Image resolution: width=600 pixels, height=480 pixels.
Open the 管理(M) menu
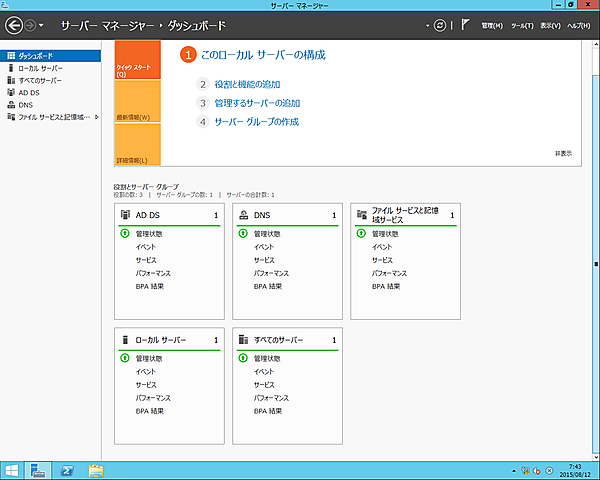pyautogui.click(x=492, y=26)
